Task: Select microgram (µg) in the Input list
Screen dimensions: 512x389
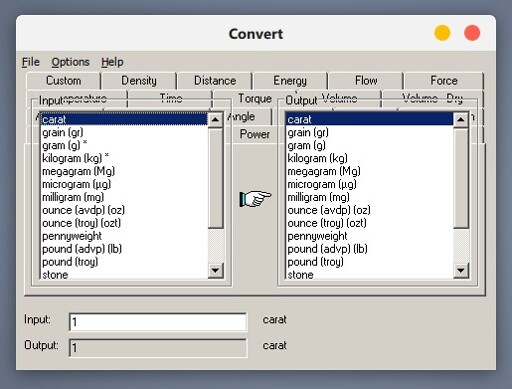Action: coord(124,184)
